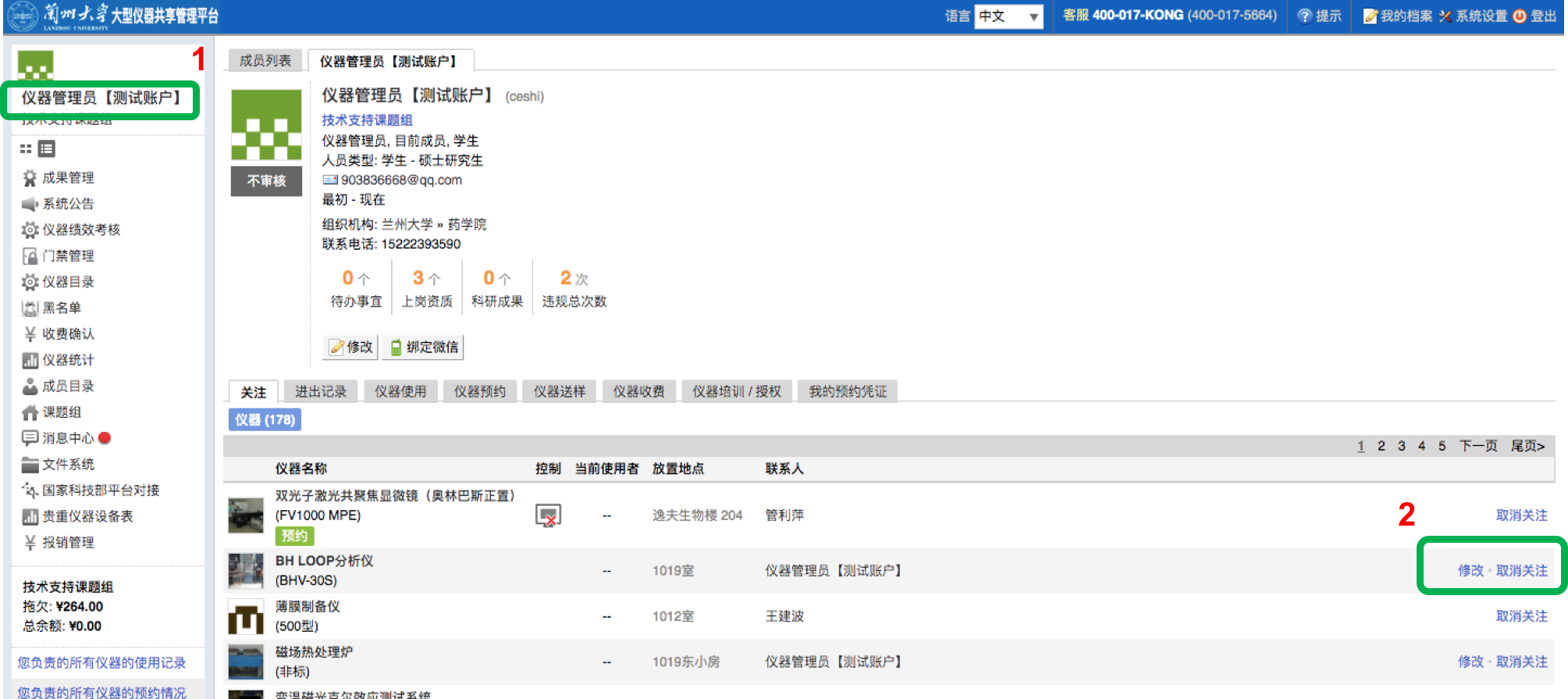Viewport: 1568px width, 699px height.
Task: Open the 仪器培训 / 授权 tab
Action: click(737, 391)
